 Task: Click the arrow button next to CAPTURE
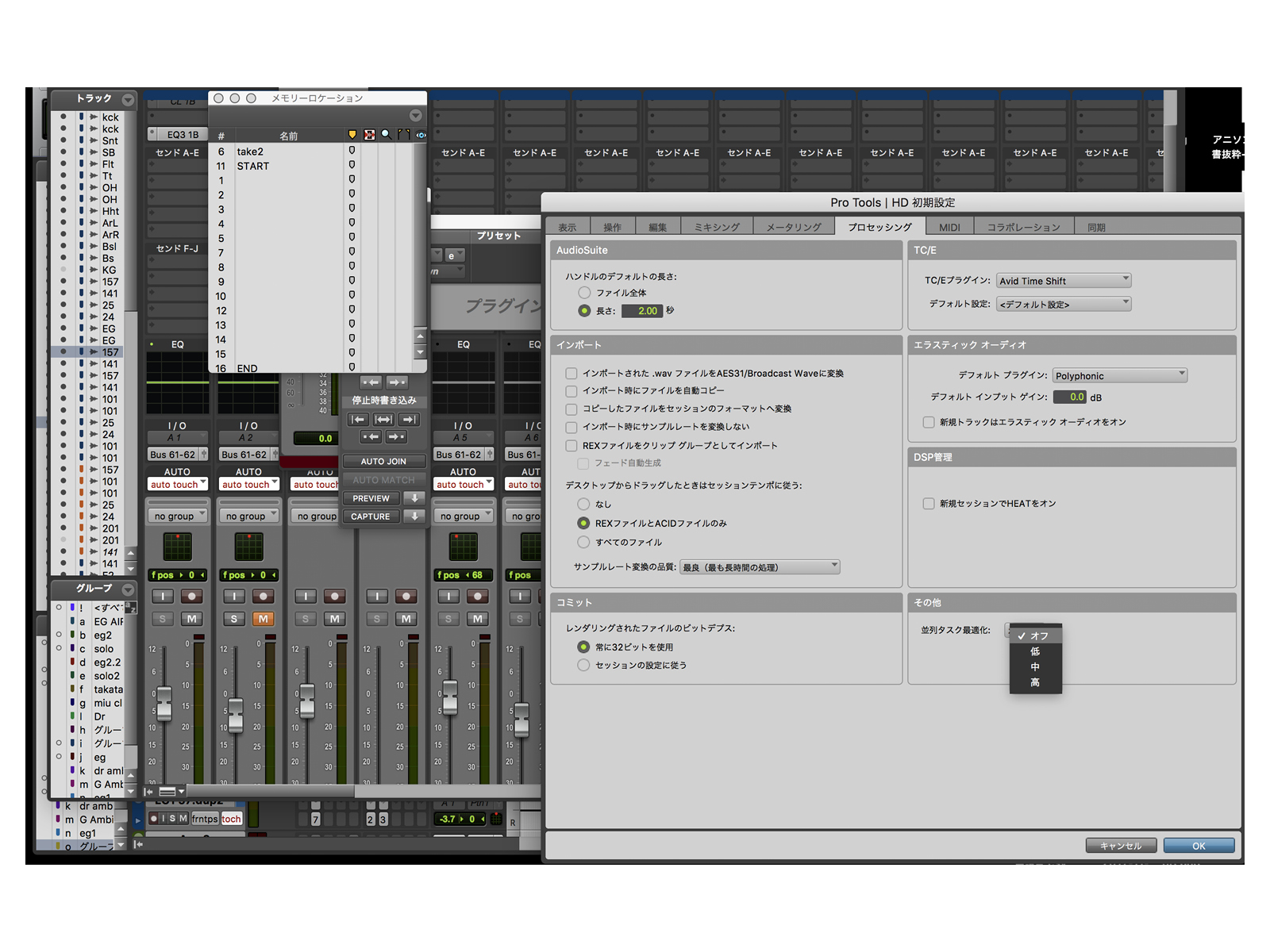pyautogui.click(x=414, y=516)
